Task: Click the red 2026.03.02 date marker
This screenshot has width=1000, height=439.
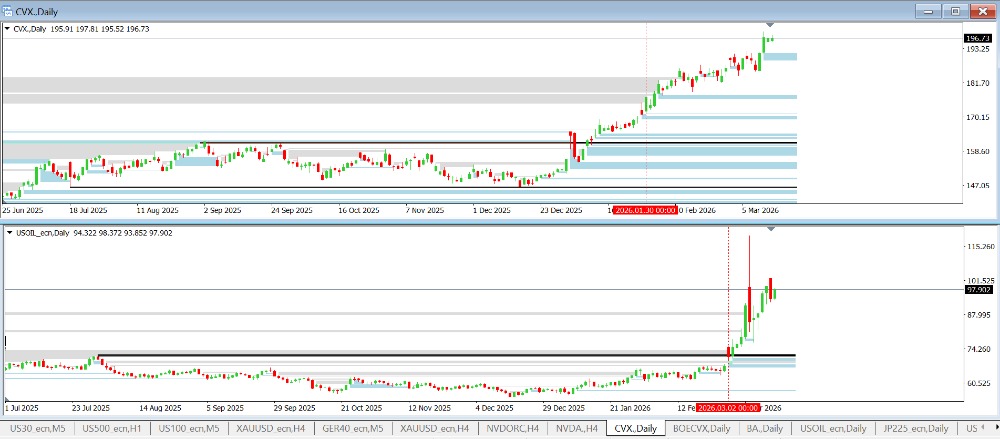Action: (727, 408)
